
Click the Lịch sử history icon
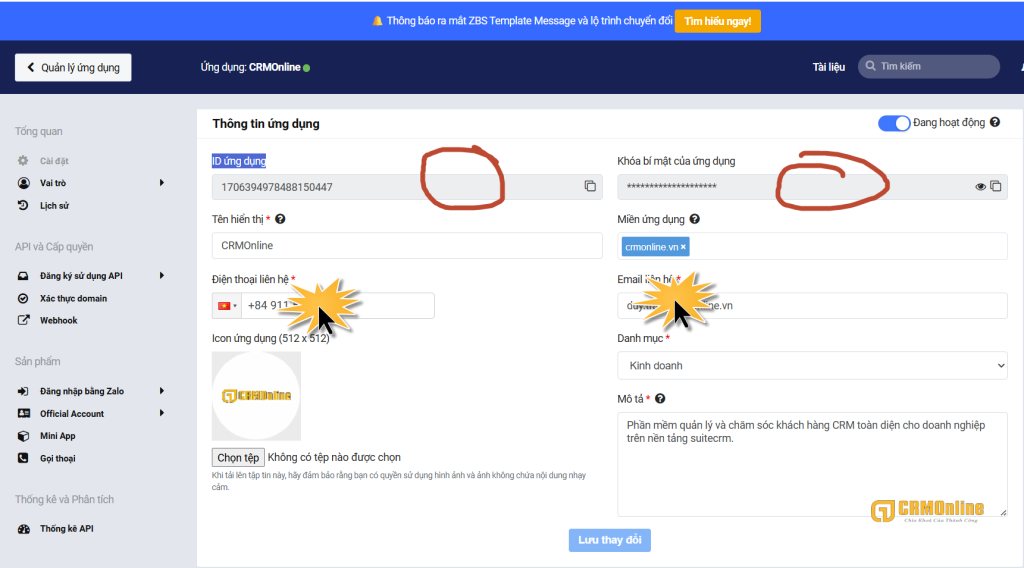click(x=23, y=205)
